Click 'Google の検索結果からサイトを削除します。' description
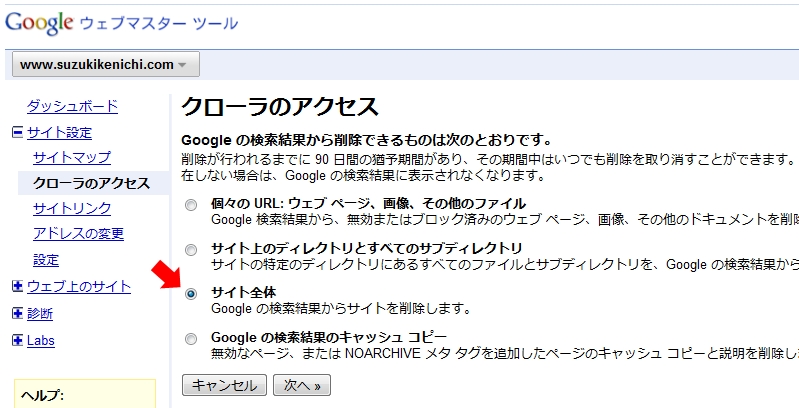Image resolution: width=799 pixels, height=408 pixels. click(x=340, y=309)
